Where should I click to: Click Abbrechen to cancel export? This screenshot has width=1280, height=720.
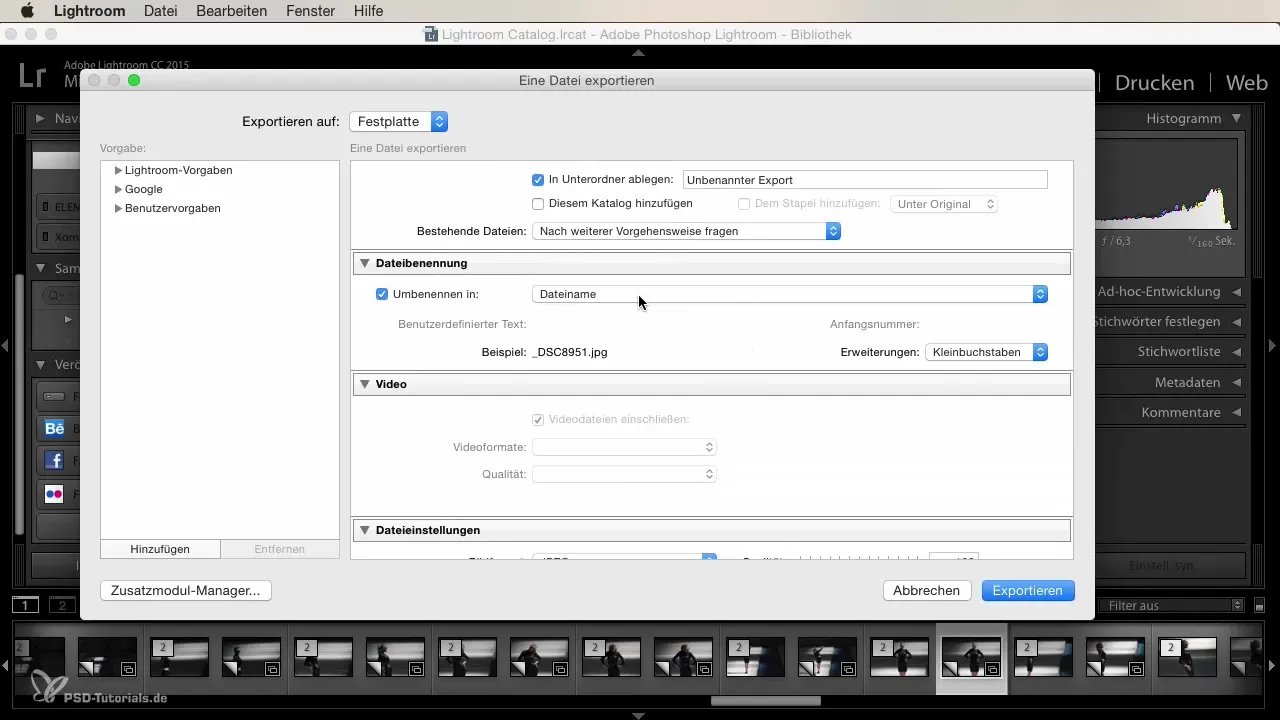pyautogui.click(x=926, y=591)
